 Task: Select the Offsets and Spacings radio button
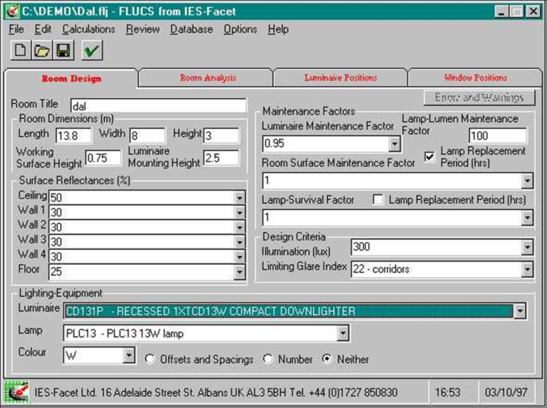point(150,359)
